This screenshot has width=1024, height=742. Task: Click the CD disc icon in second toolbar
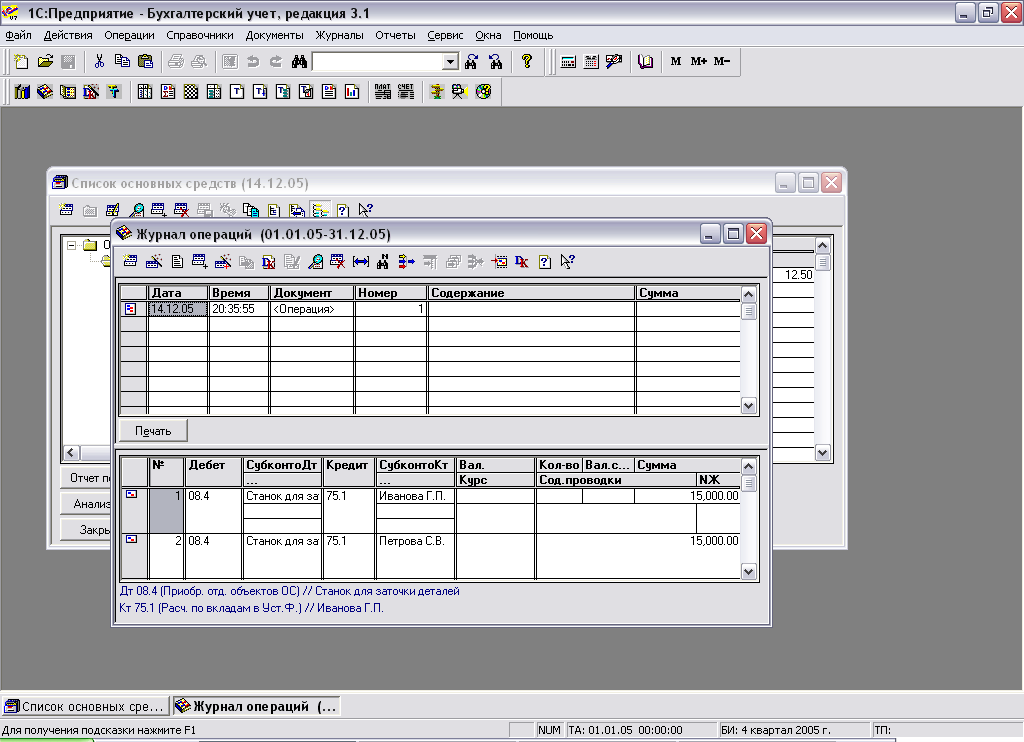pyautogui.click(x=483, y=92)
